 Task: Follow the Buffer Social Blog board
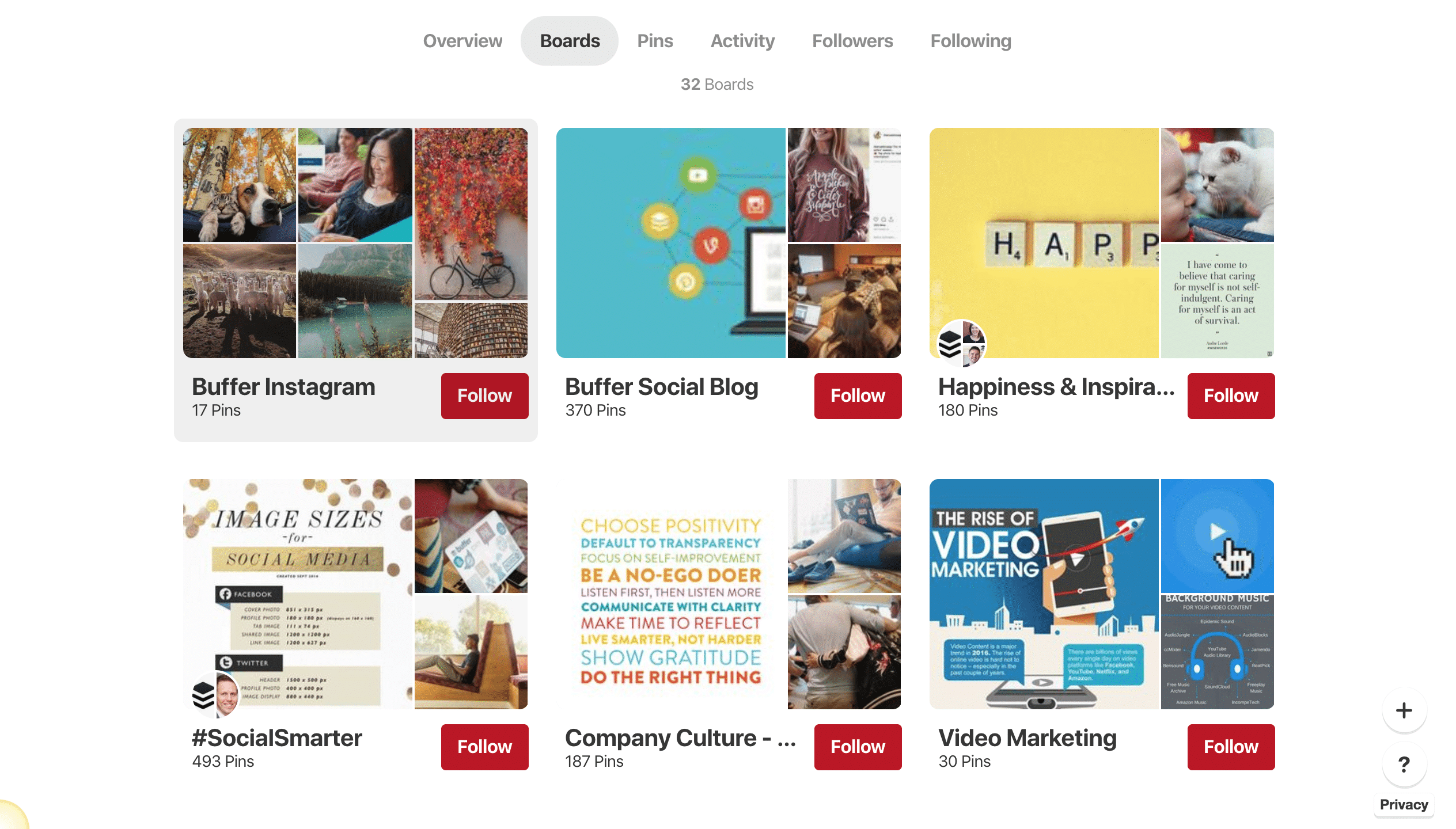tap(858, 396)
